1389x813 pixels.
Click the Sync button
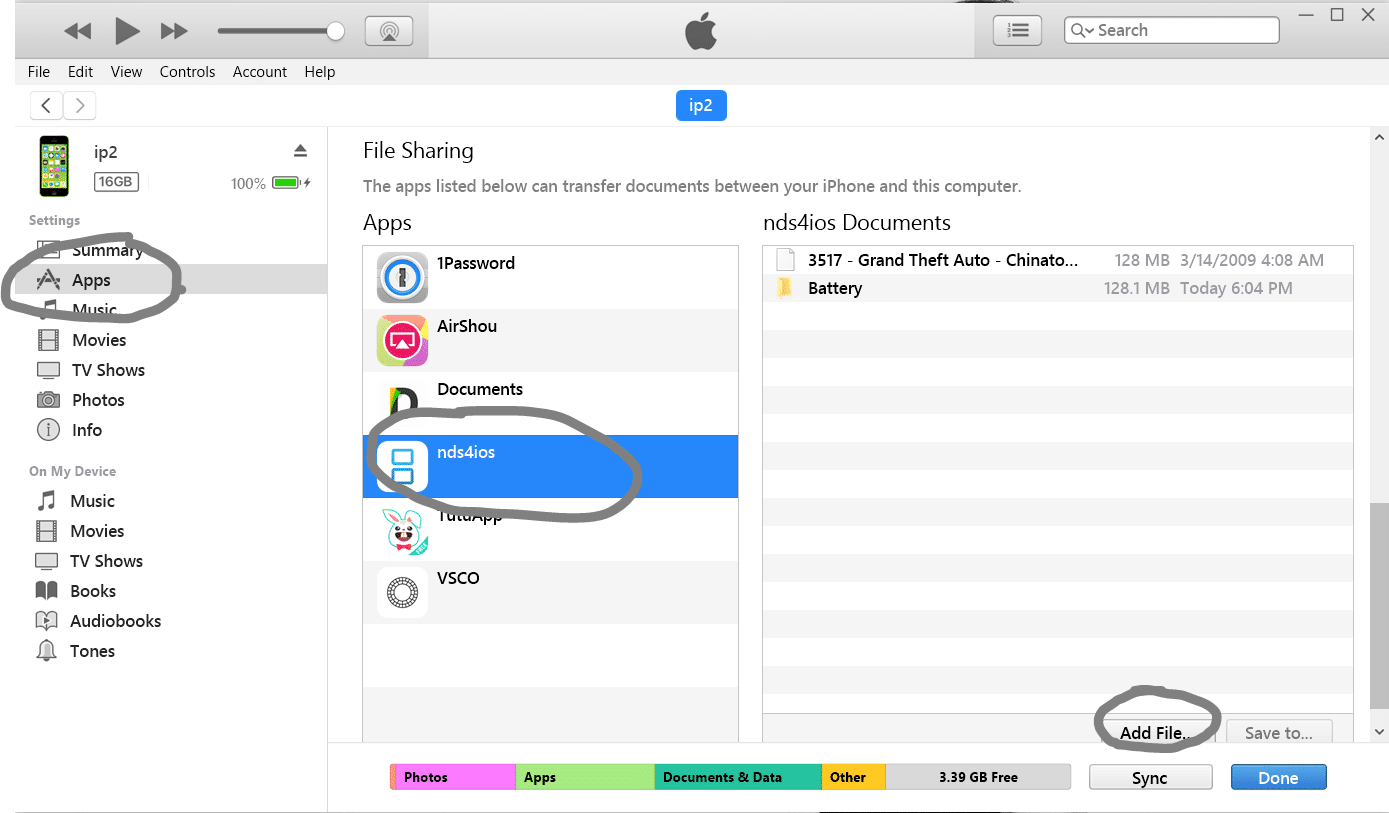[x=1150, y=778]
